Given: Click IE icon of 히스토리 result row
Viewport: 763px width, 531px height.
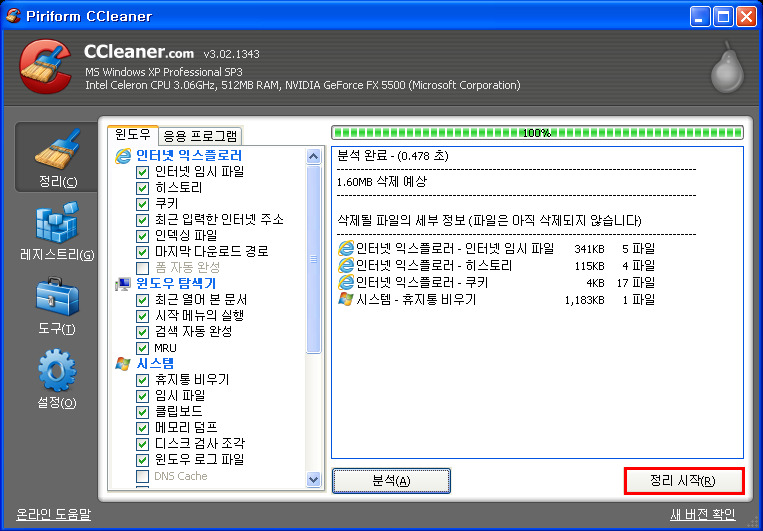Looking at the screenshot, I should [x=345, y=266].
